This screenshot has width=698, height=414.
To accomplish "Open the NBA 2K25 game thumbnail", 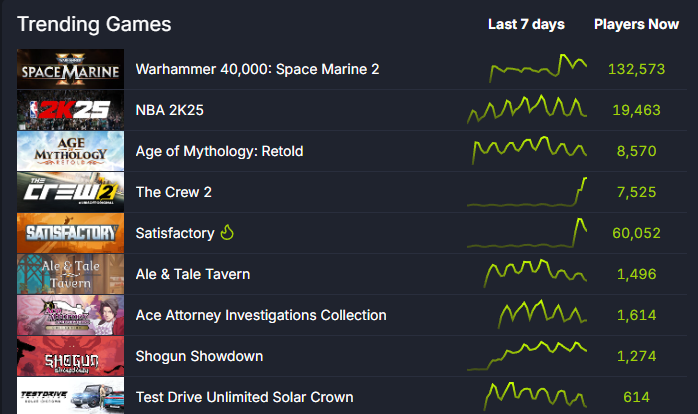I will pos(70,110).
